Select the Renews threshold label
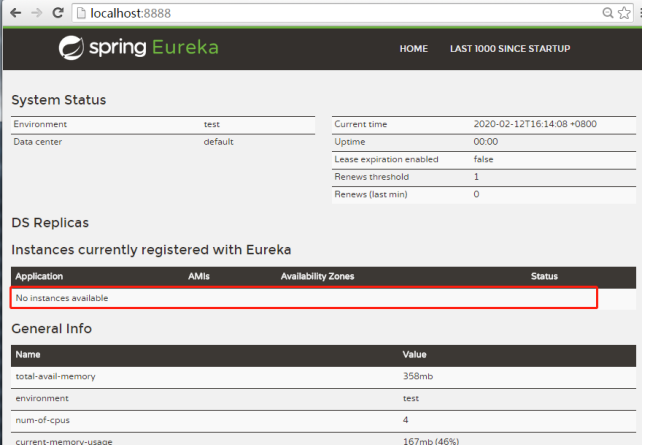The height and width of the screenshot is (445, 671). point(371,177)
